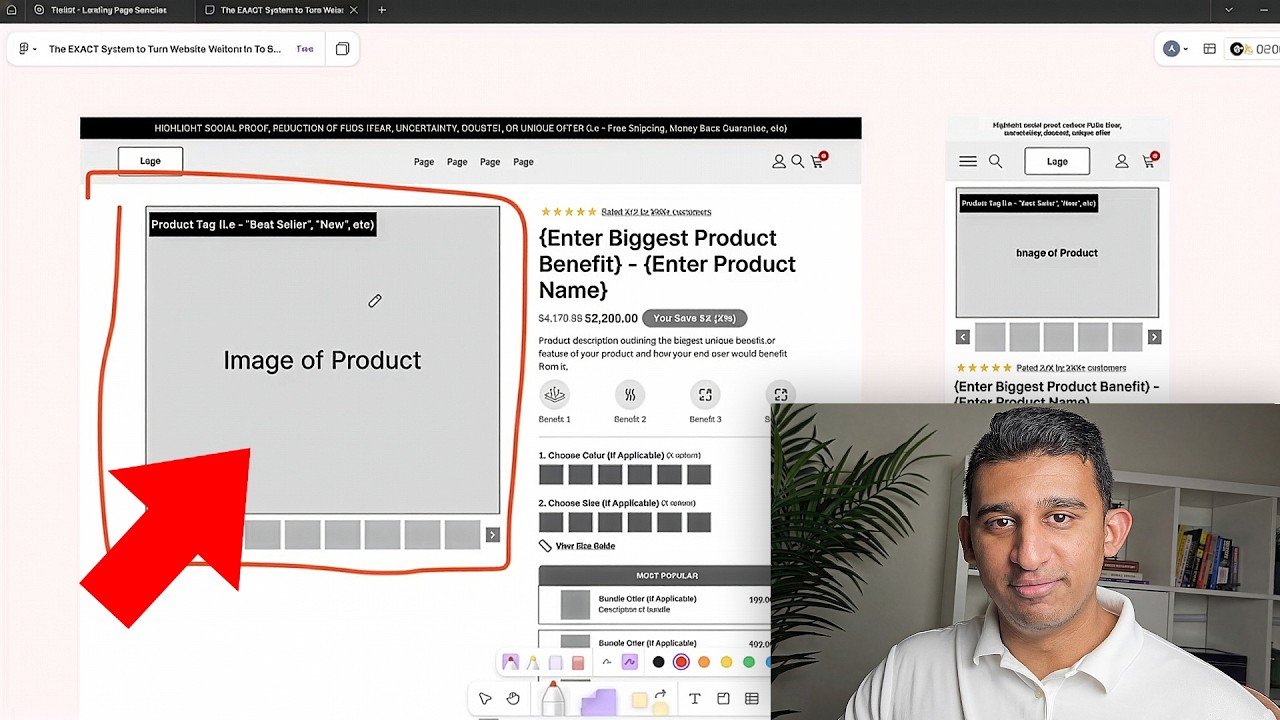1280x720 pixels.
Task: Open the timer widget
Action: coord(1255,49)
